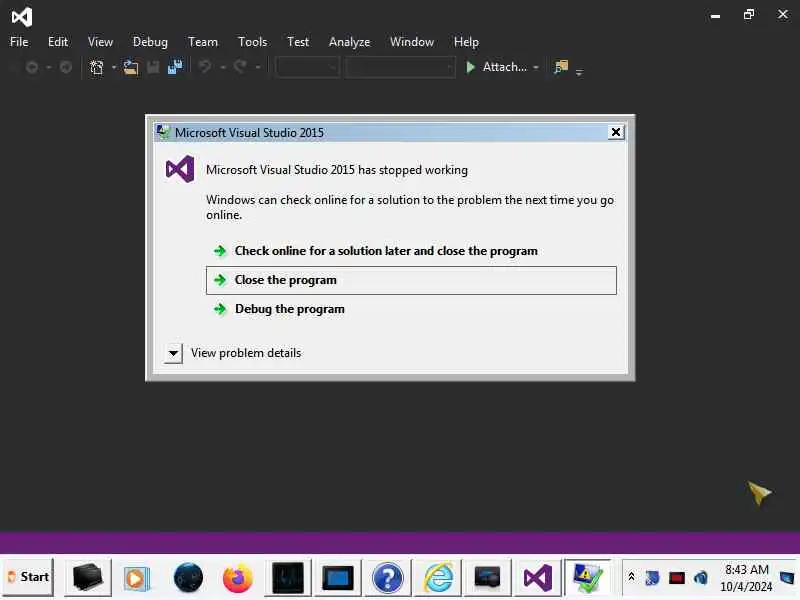This screenshot has height=600, width=800.
Task: Open the File menu
Action: click(19, 42)
